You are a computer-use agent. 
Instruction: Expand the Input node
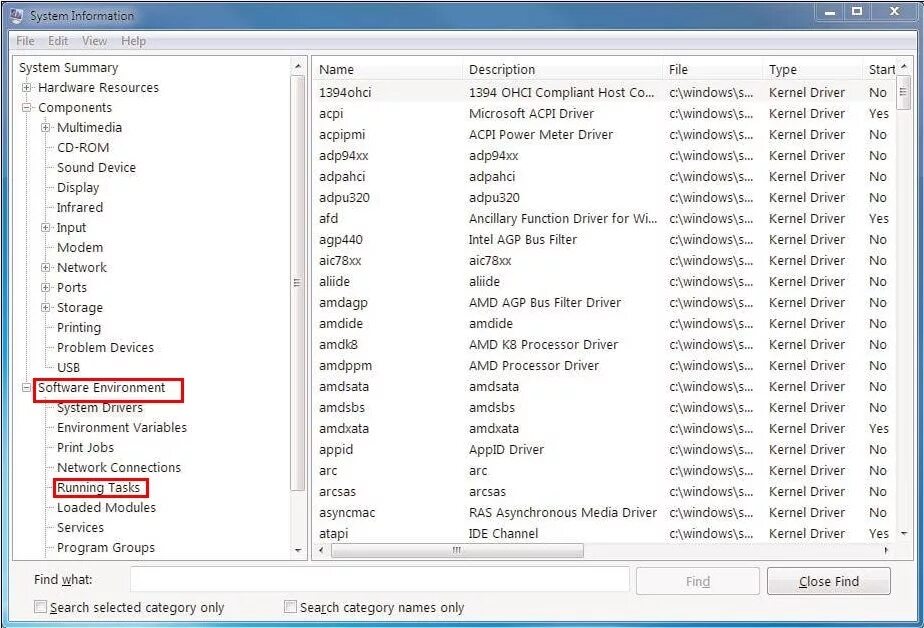[x=45, y=227]
